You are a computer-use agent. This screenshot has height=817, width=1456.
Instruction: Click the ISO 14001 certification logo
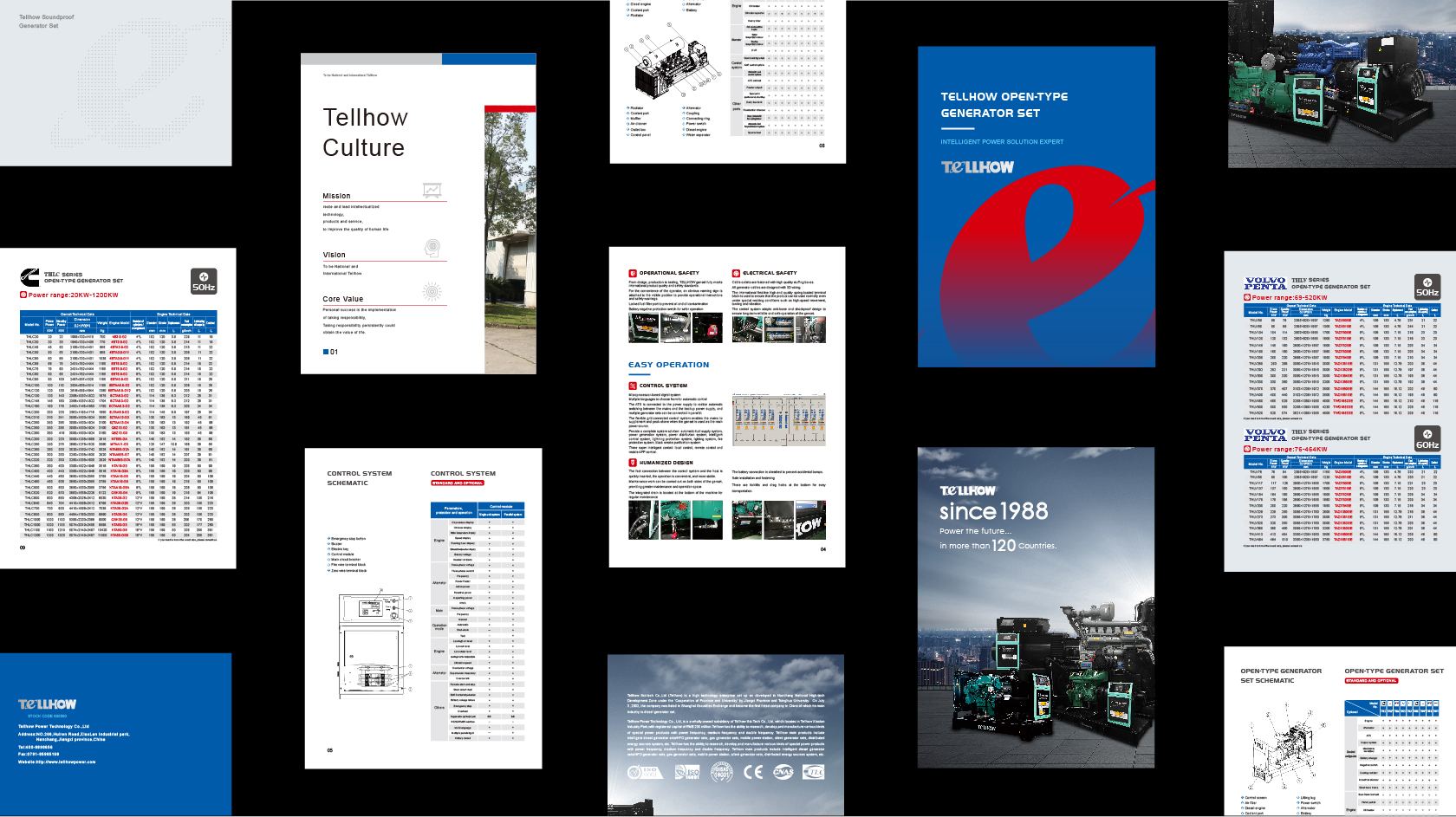tap(687, 772)
